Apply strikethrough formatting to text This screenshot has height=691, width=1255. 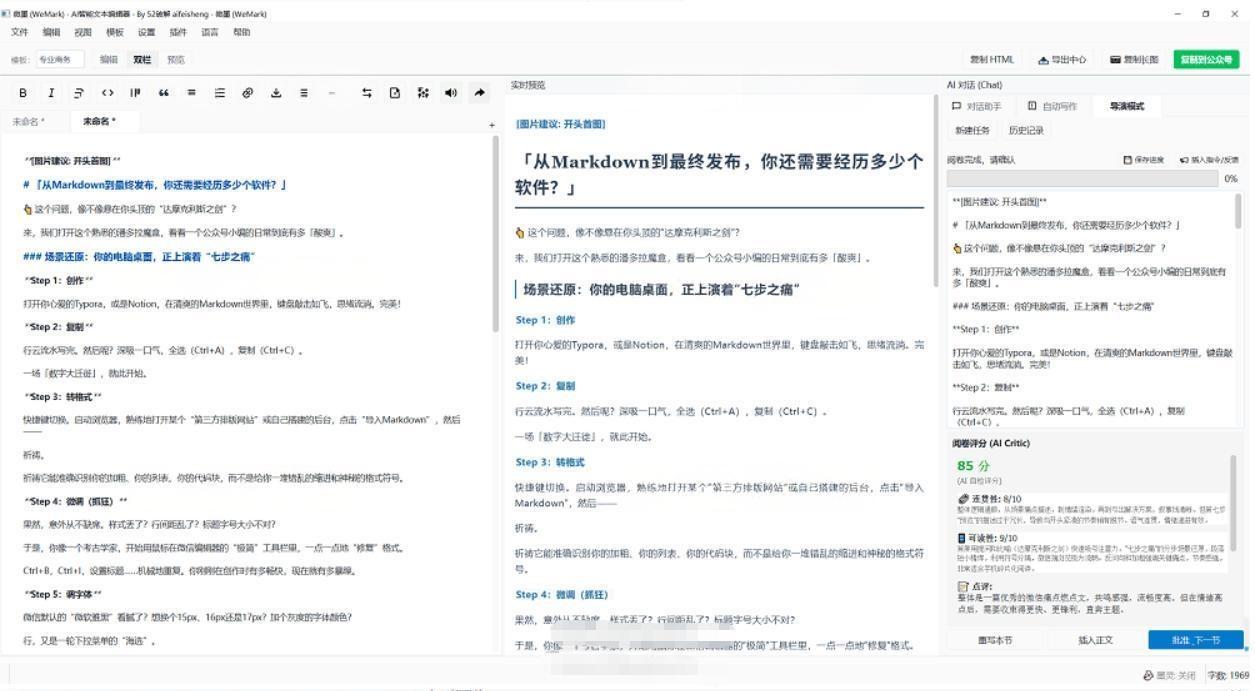(79, 92)
